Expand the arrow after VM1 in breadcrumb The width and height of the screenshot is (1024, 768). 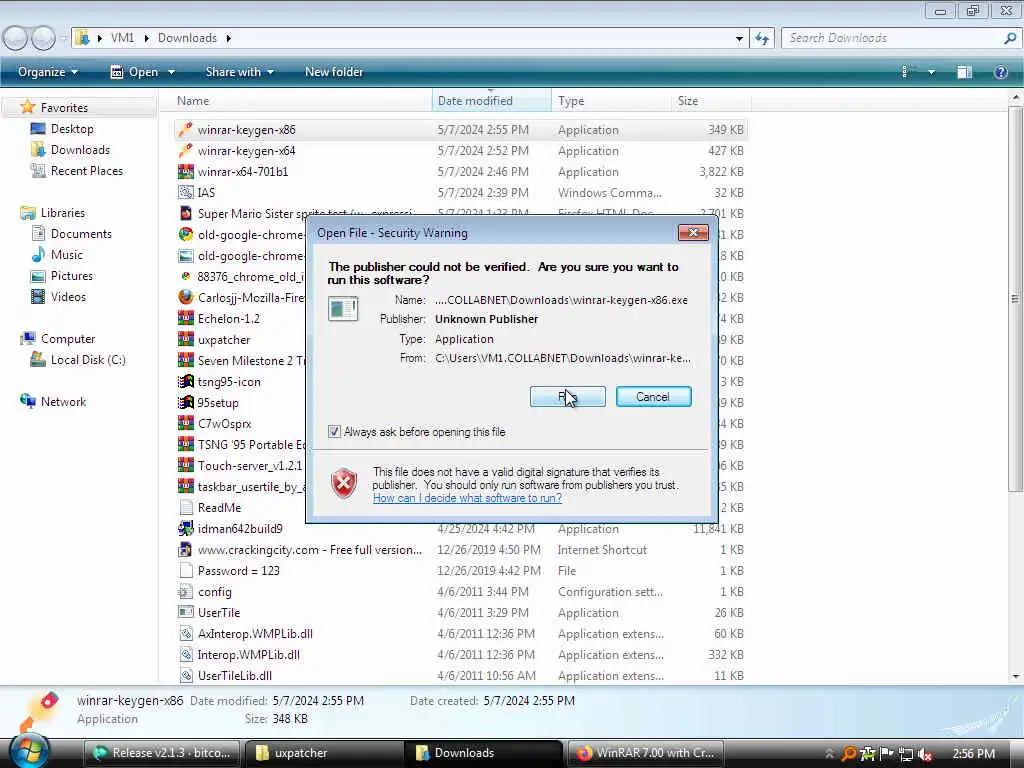tap(146, 39)
